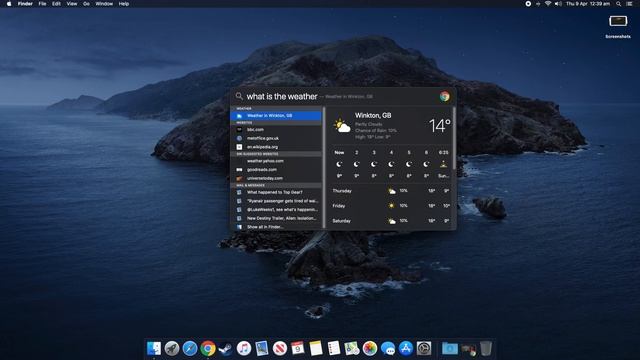Open the Help menu

(x=124, y=4)
